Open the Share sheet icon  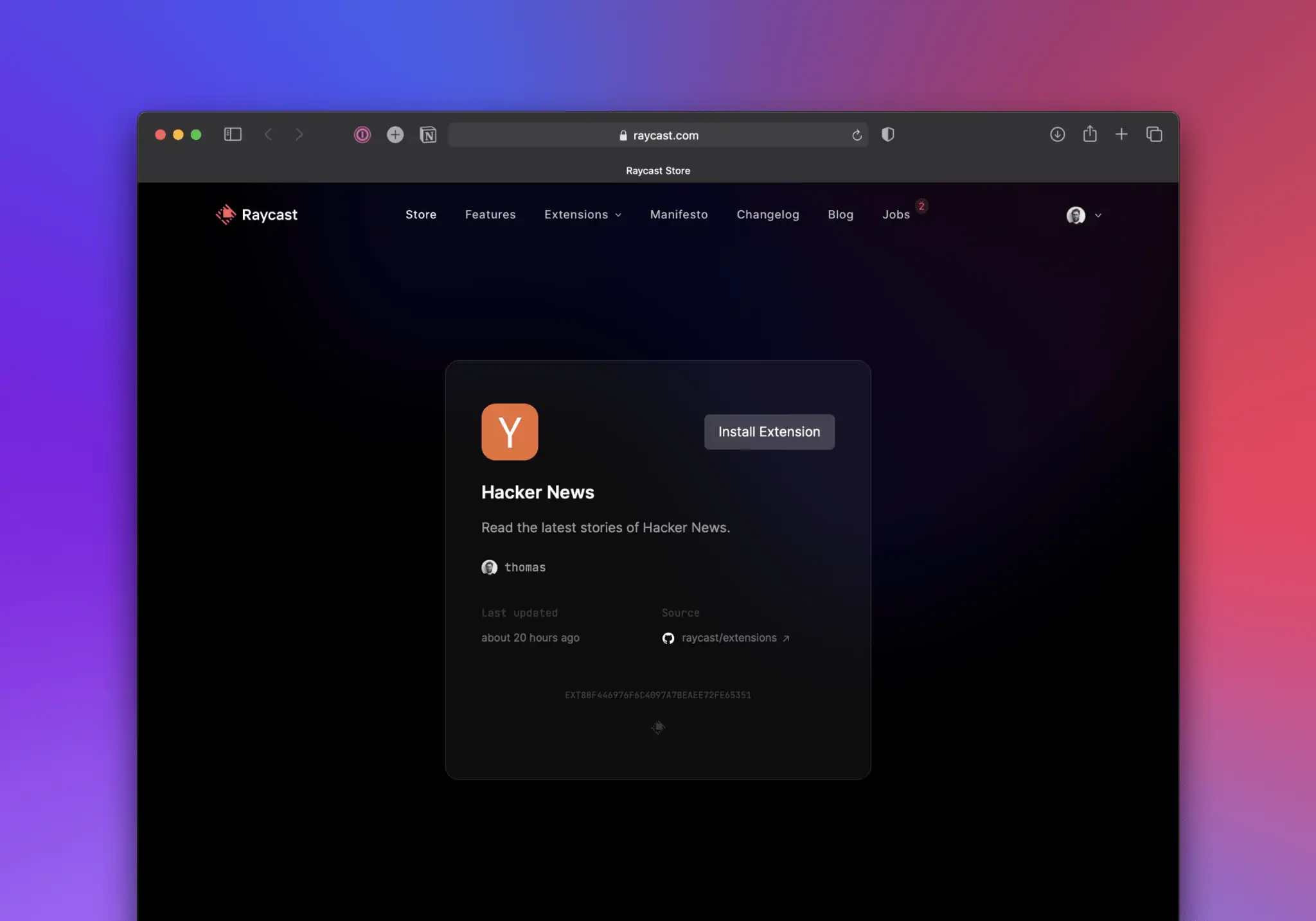[1090, 134]
